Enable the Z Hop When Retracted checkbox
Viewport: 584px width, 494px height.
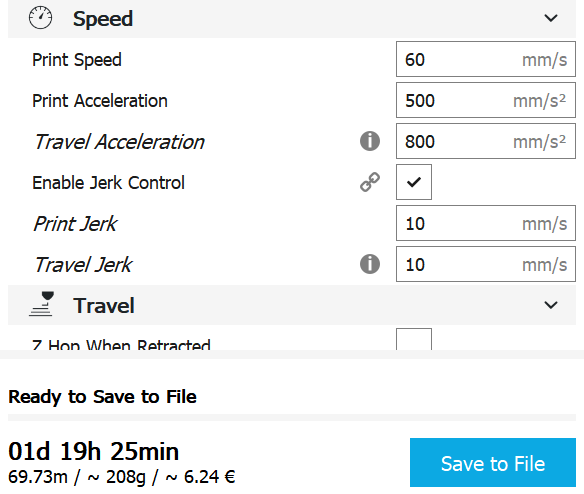coord(414,339)
